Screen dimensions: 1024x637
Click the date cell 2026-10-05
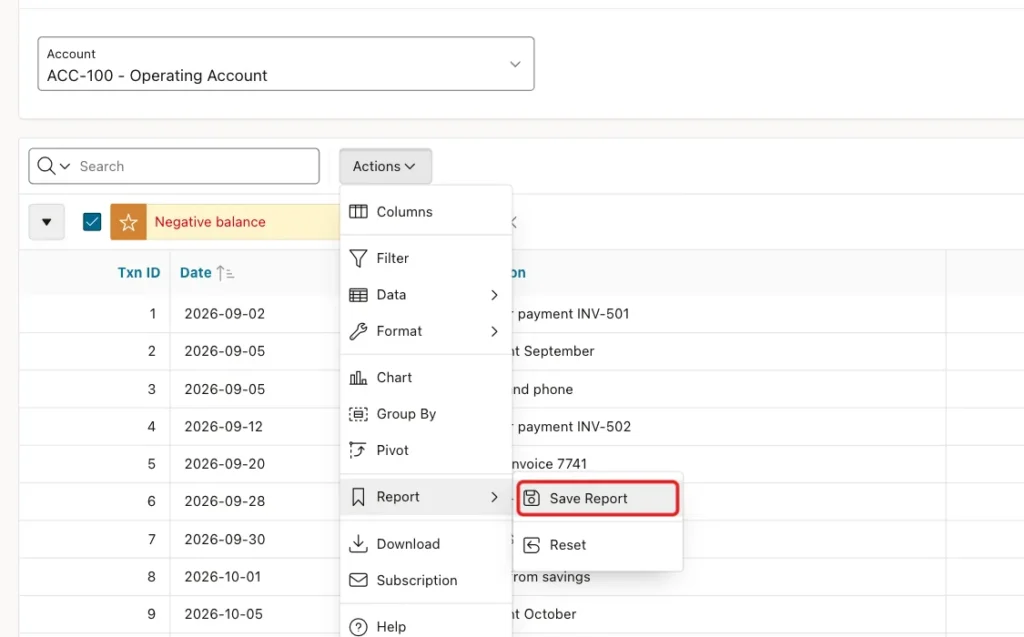pos(223,614)
